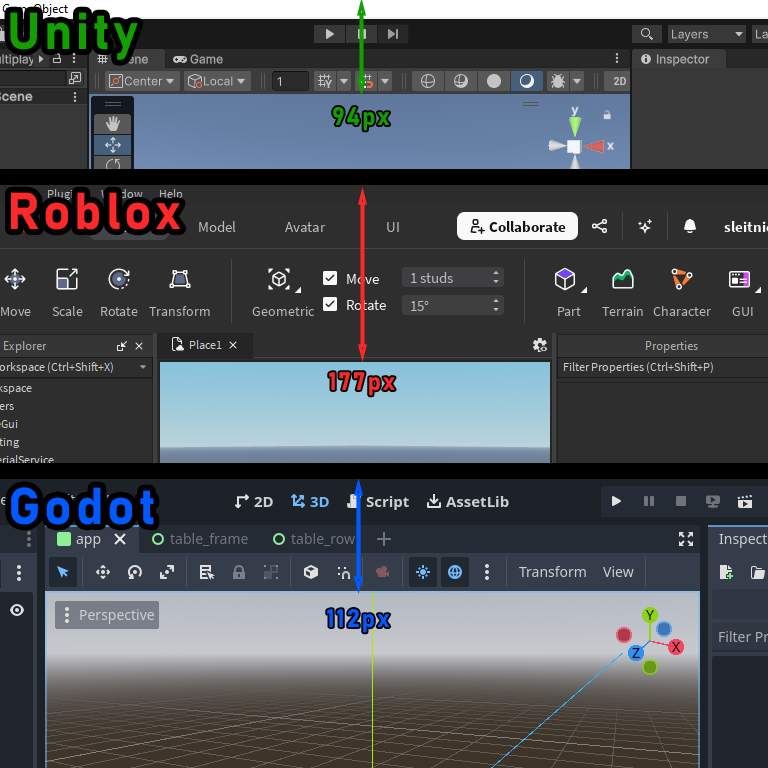Click Unity's debug bug icon
Screen dimensions: 768x768
[x=557, y=81]
